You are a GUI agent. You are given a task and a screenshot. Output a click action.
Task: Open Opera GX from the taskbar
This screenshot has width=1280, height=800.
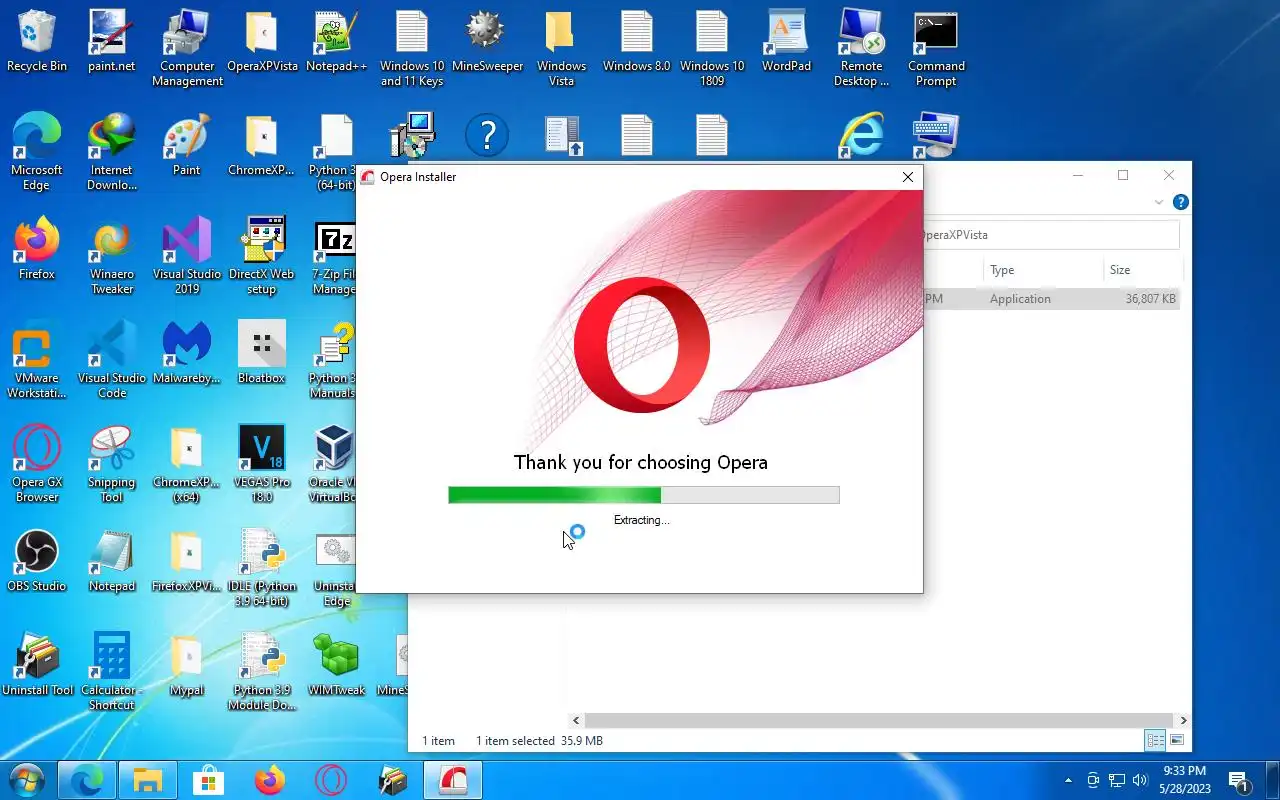point(331,780)
